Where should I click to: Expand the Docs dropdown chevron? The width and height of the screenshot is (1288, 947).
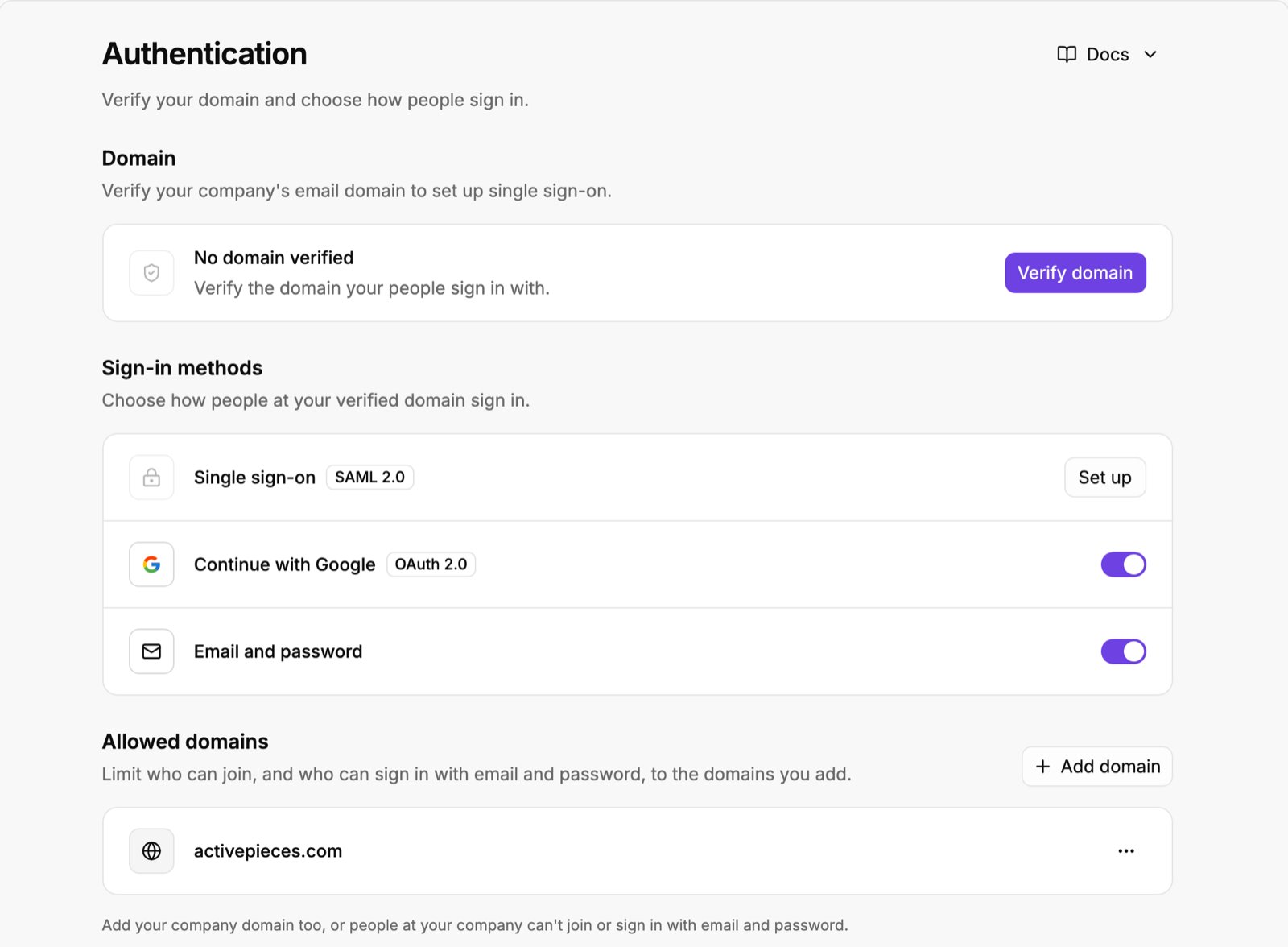(x=1150, y=54)
